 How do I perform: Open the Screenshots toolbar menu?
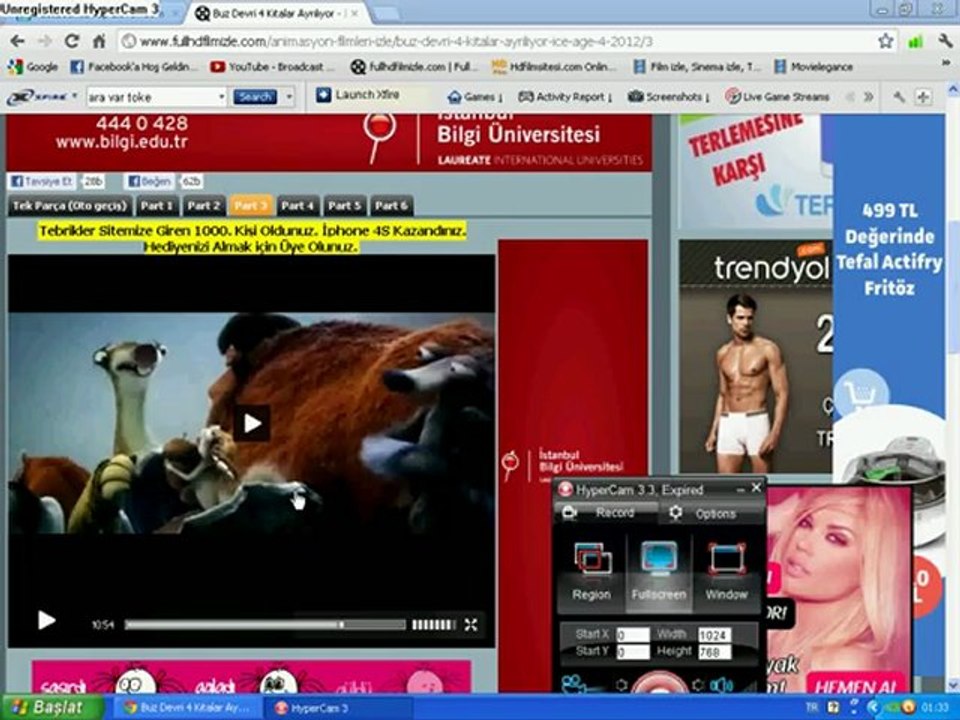click(669, 97)
